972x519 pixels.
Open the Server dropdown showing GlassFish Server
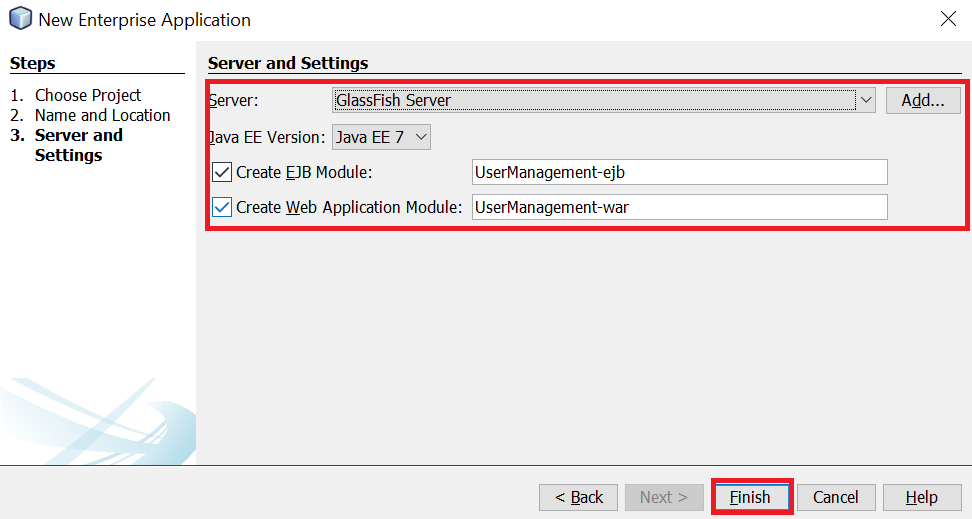point(604,100)
